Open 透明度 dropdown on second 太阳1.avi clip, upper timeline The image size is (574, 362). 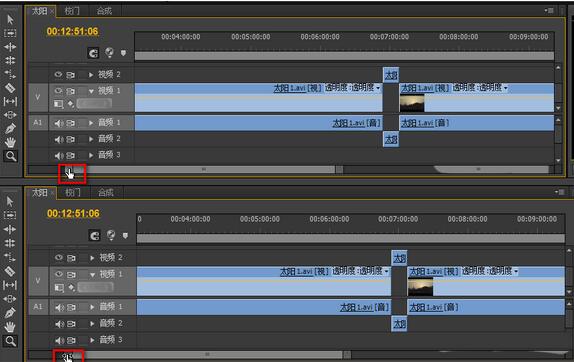pyautogui.click(x=506, y=88)
